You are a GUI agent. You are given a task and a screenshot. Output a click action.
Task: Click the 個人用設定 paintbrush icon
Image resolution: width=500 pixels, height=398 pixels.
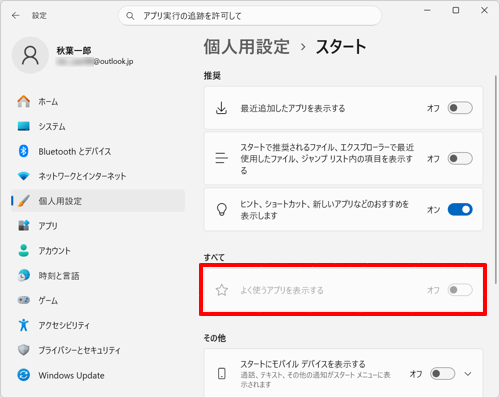pyautogui.click(x=24, y=201)
